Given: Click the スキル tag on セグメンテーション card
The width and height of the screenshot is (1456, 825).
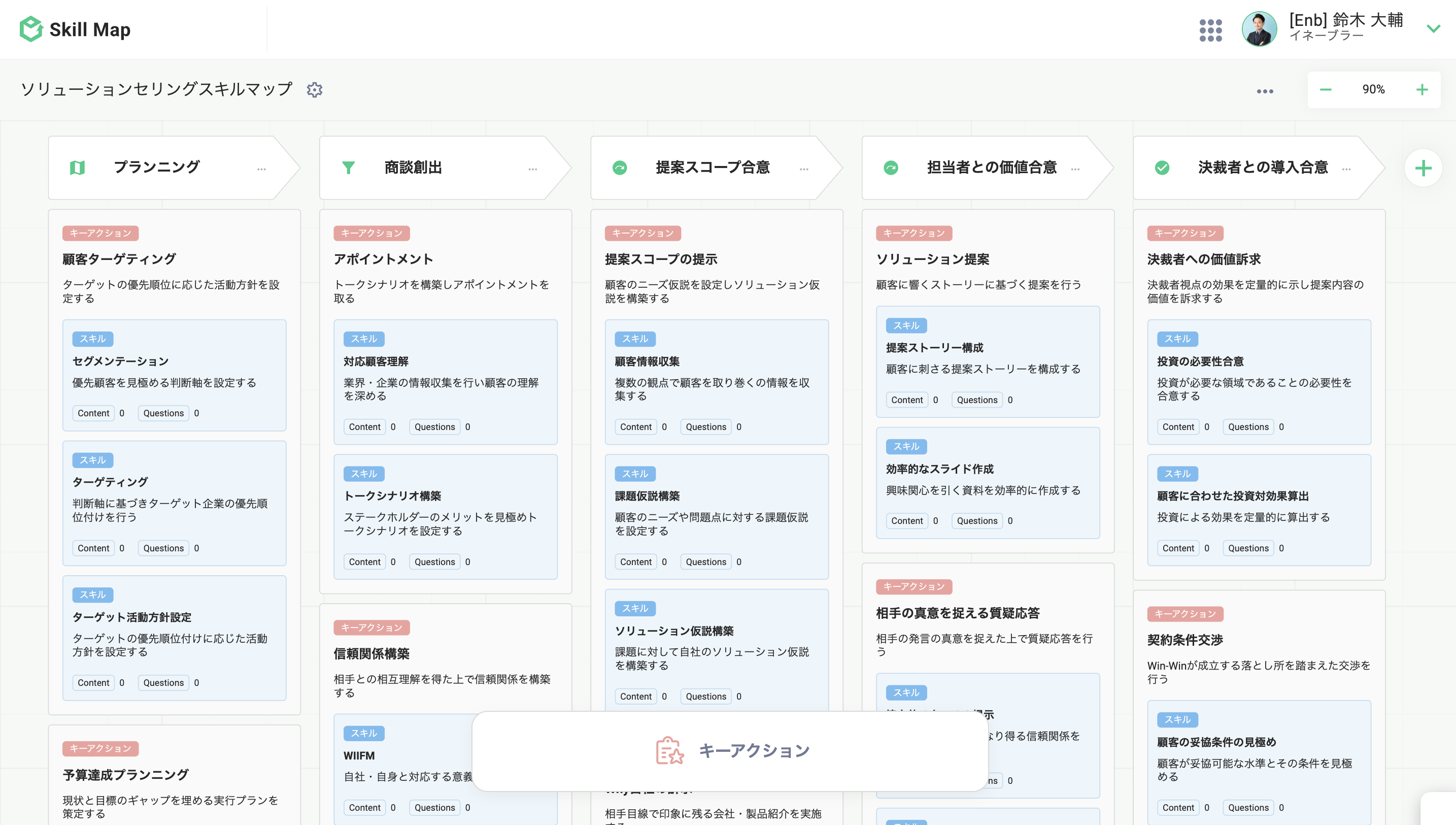Looking at the screenshot, I should pyautogui.click(x=92, y=338).
